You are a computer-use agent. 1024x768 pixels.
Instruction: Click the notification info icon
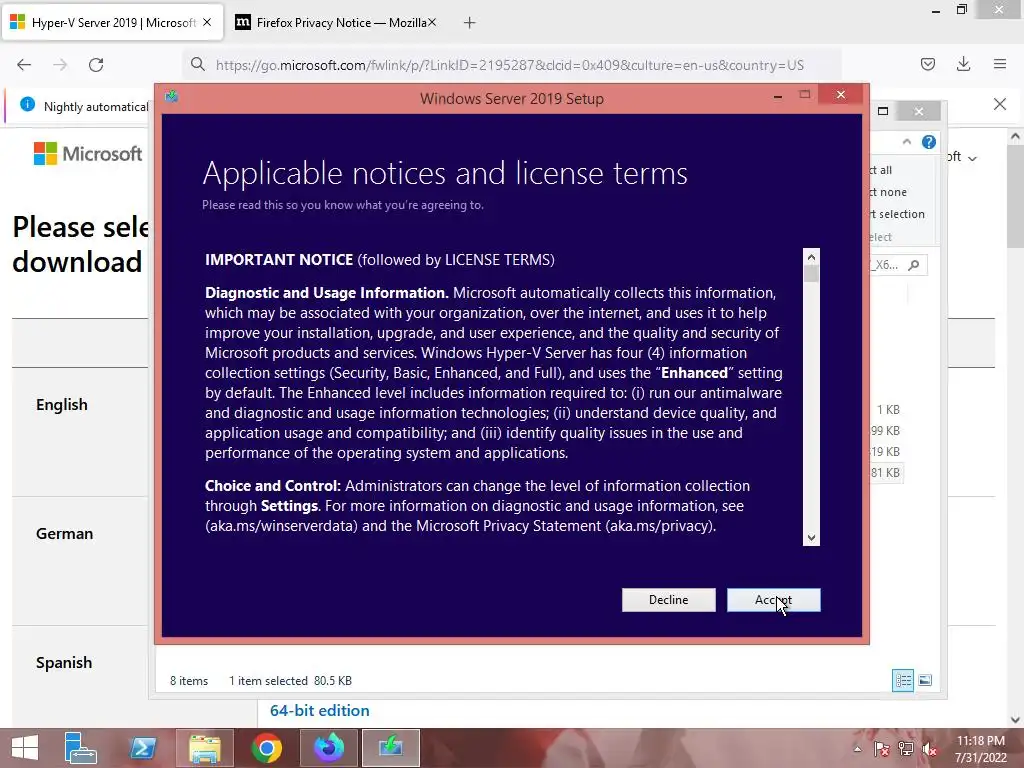point(27,104)
